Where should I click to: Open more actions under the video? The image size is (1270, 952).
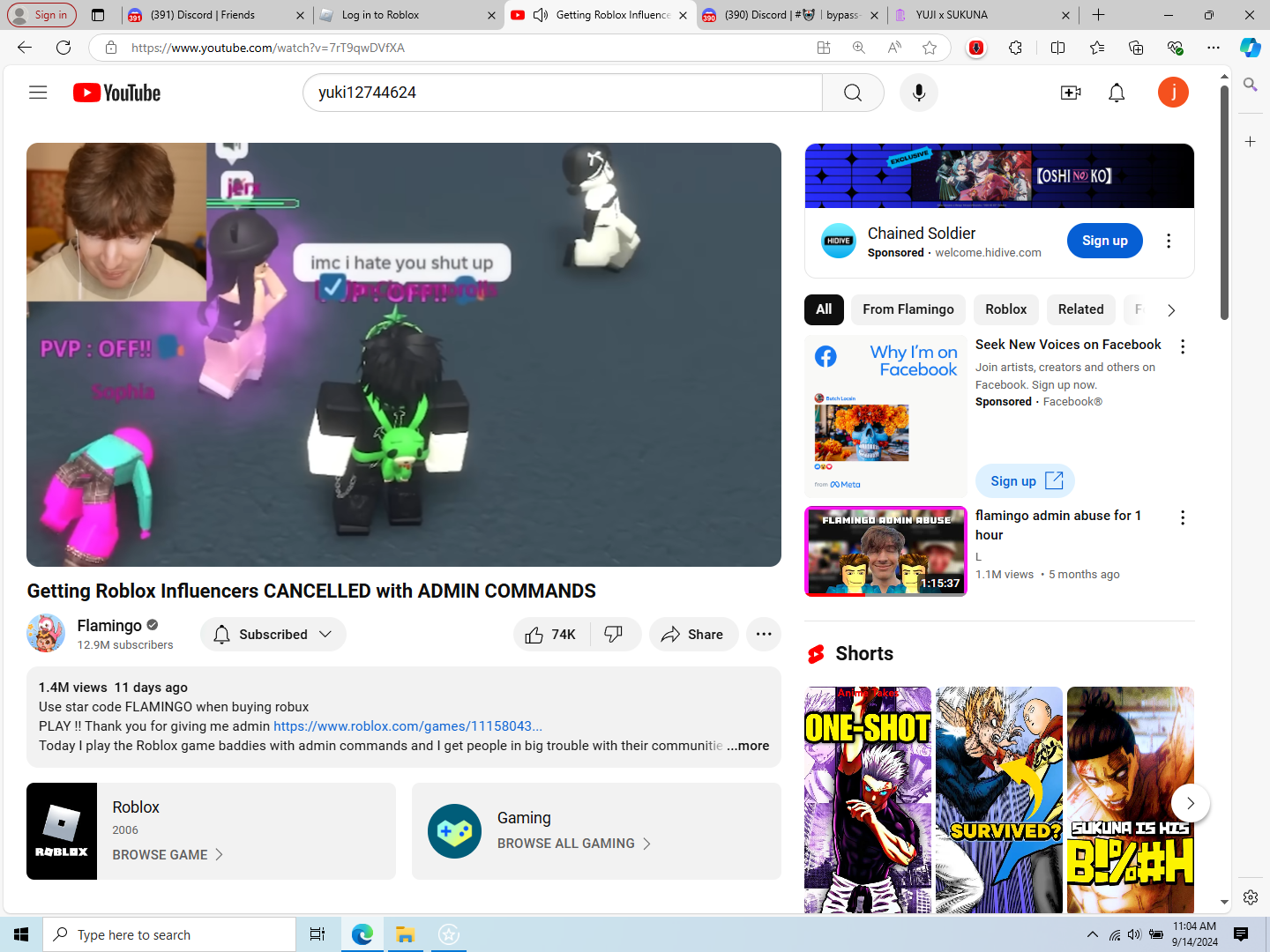pyautogui.click(x=764, y=635)
